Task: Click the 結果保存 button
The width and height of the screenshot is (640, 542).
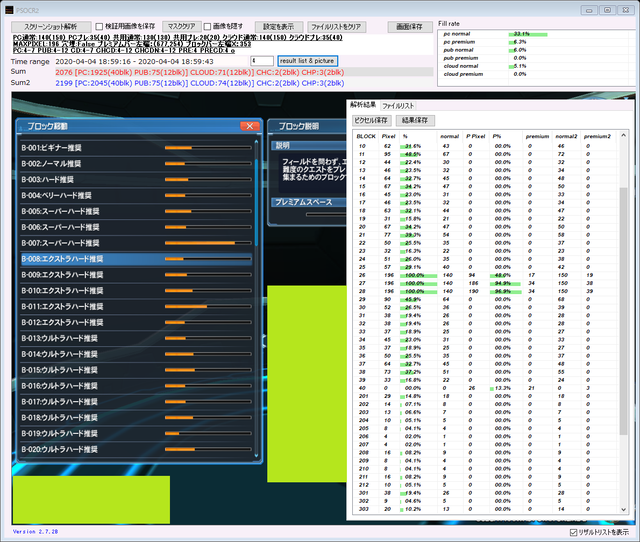Action: (x=415, y=120)
